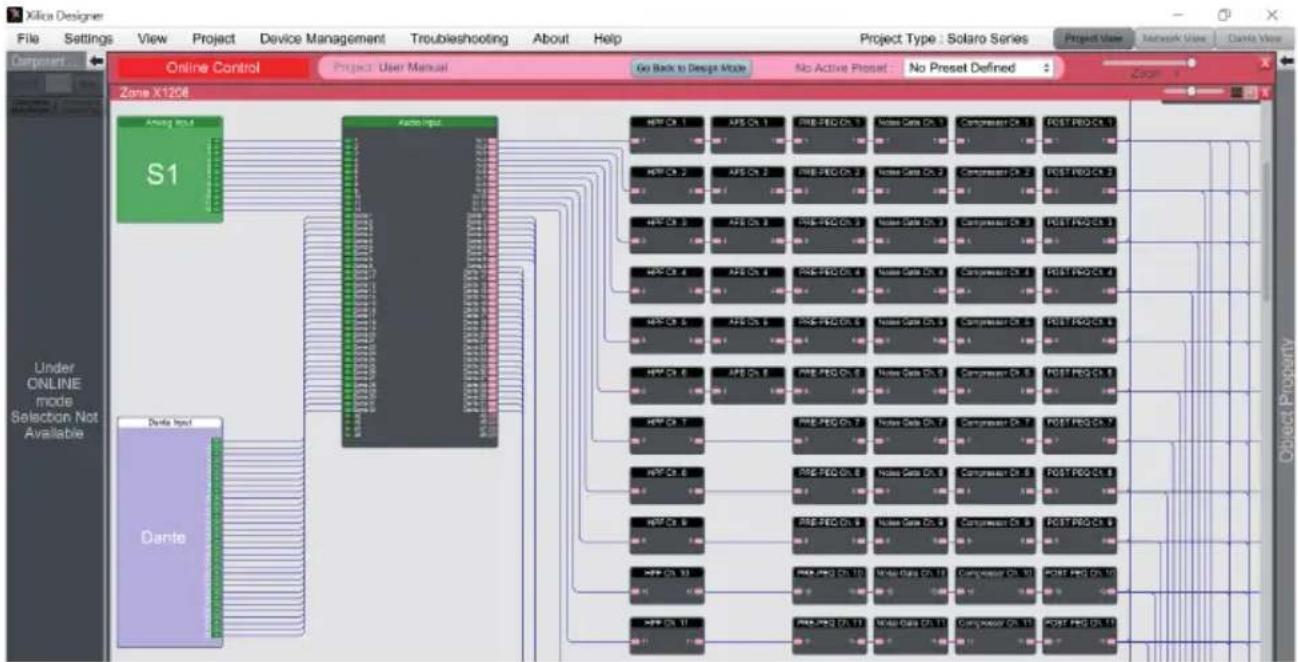The height and width of the screenshot is (662, 1298).
Task: Select the Noise Gate Ch. 1 module
Action: point(910,134)
